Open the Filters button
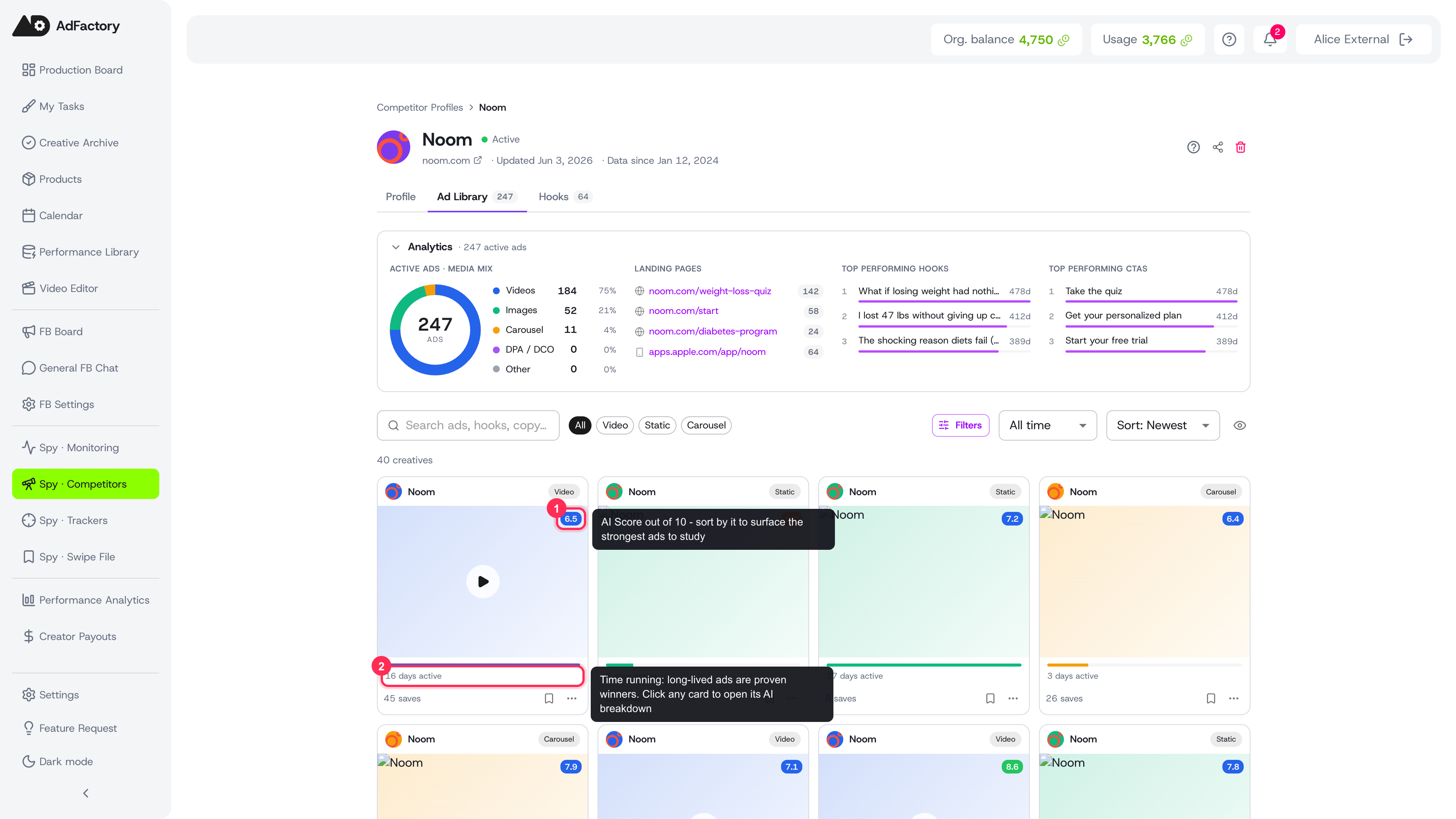 (960, 425)
